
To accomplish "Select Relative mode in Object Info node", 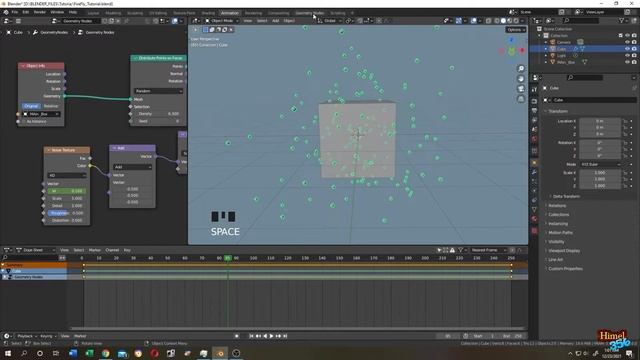I will [51, 106].
